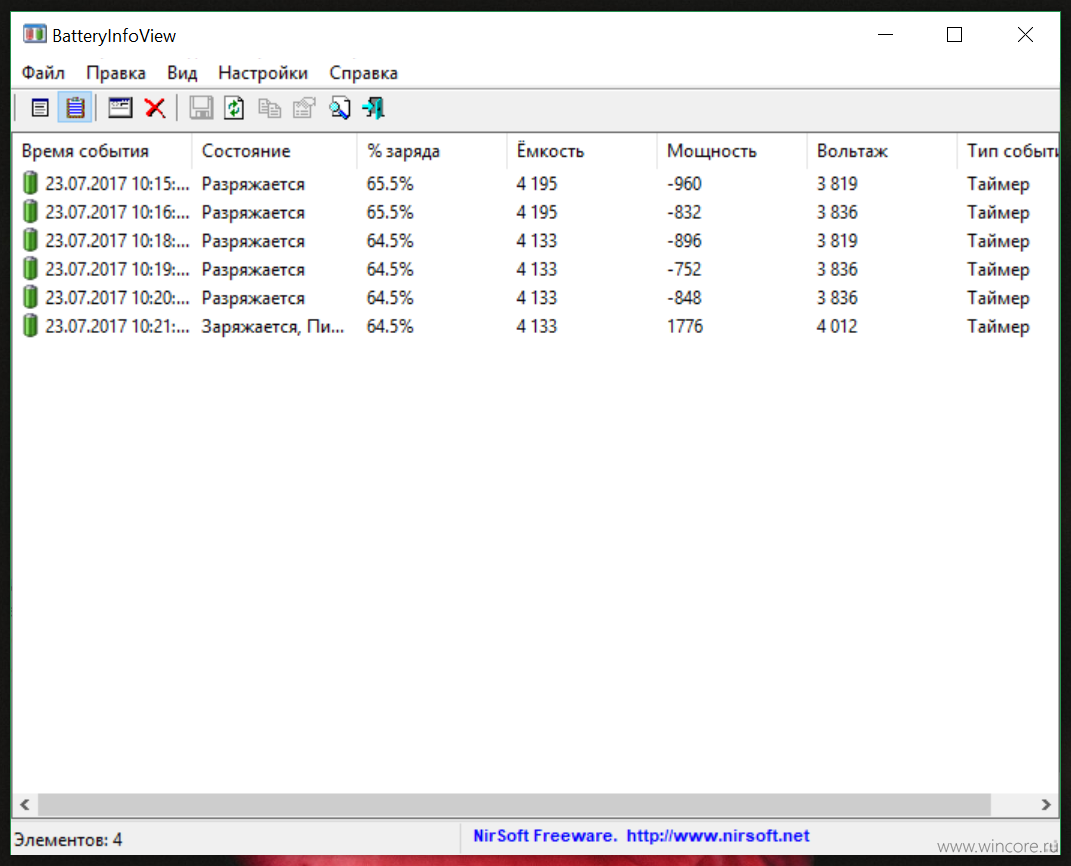The height and width of the screenshot is (866, 1071).
Task: Click power value -848
Action: pos(684,298)
